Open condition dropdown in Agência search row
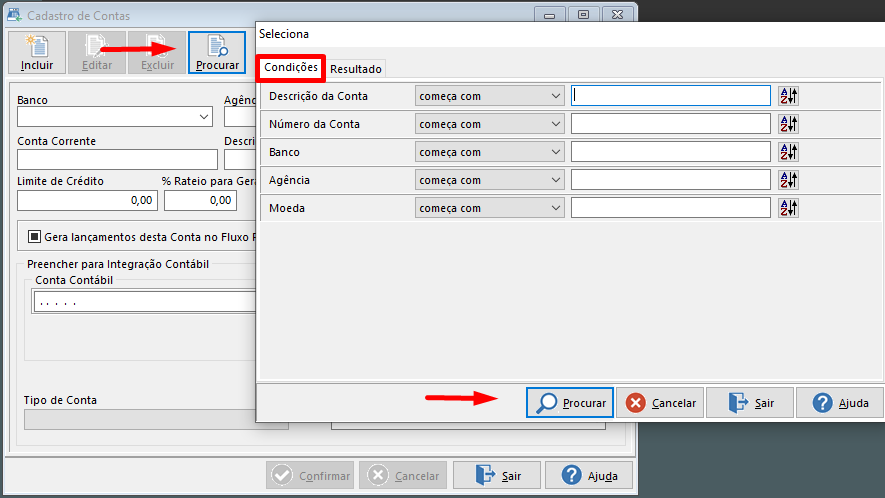The width and height of the screenshot is (885, 498). pyautogui.click(x=489, y=180)
